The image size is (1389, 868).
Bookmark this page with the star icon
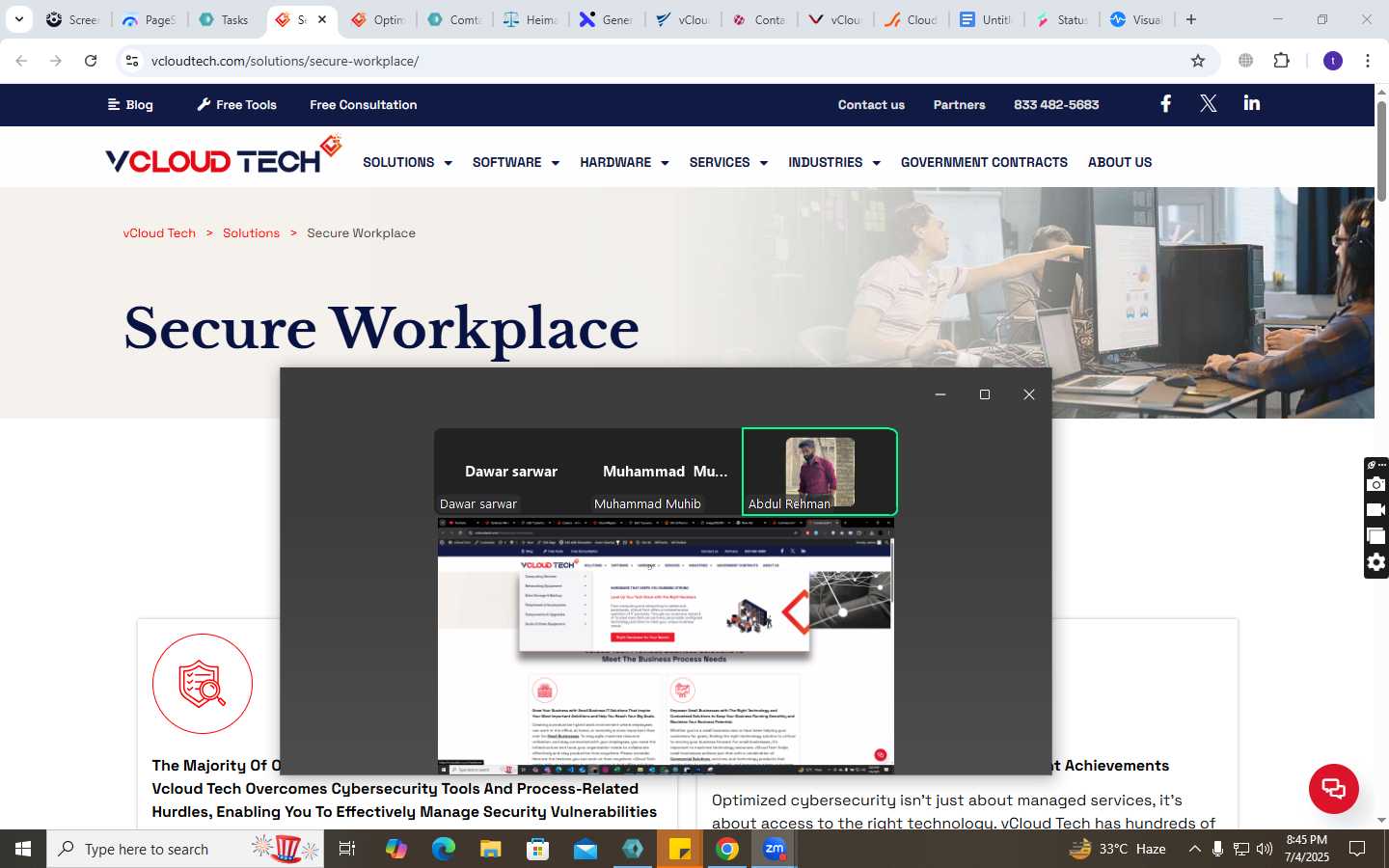(1198, 61)
